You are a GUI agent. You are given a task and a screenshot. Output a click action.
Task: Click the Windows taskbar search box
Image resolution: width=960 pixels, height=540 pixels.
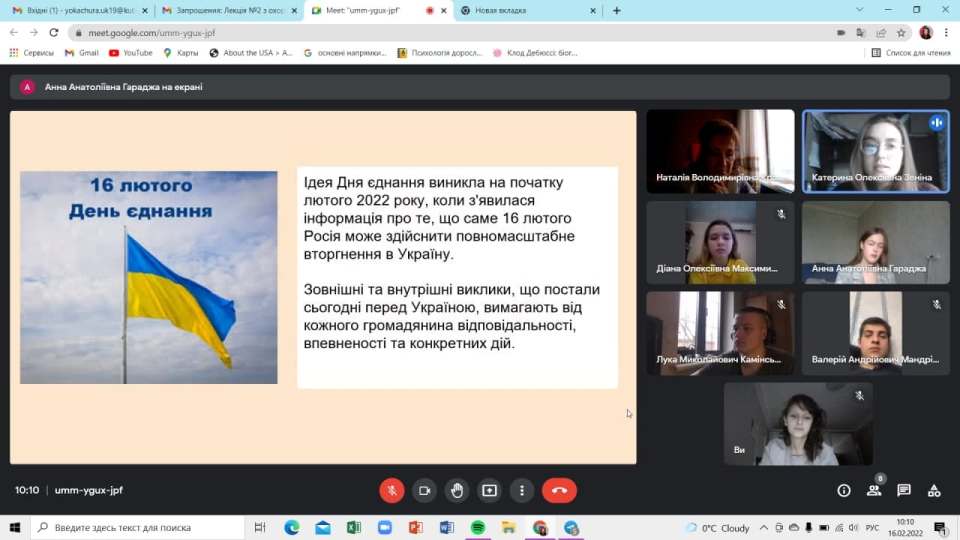(138, 527)
